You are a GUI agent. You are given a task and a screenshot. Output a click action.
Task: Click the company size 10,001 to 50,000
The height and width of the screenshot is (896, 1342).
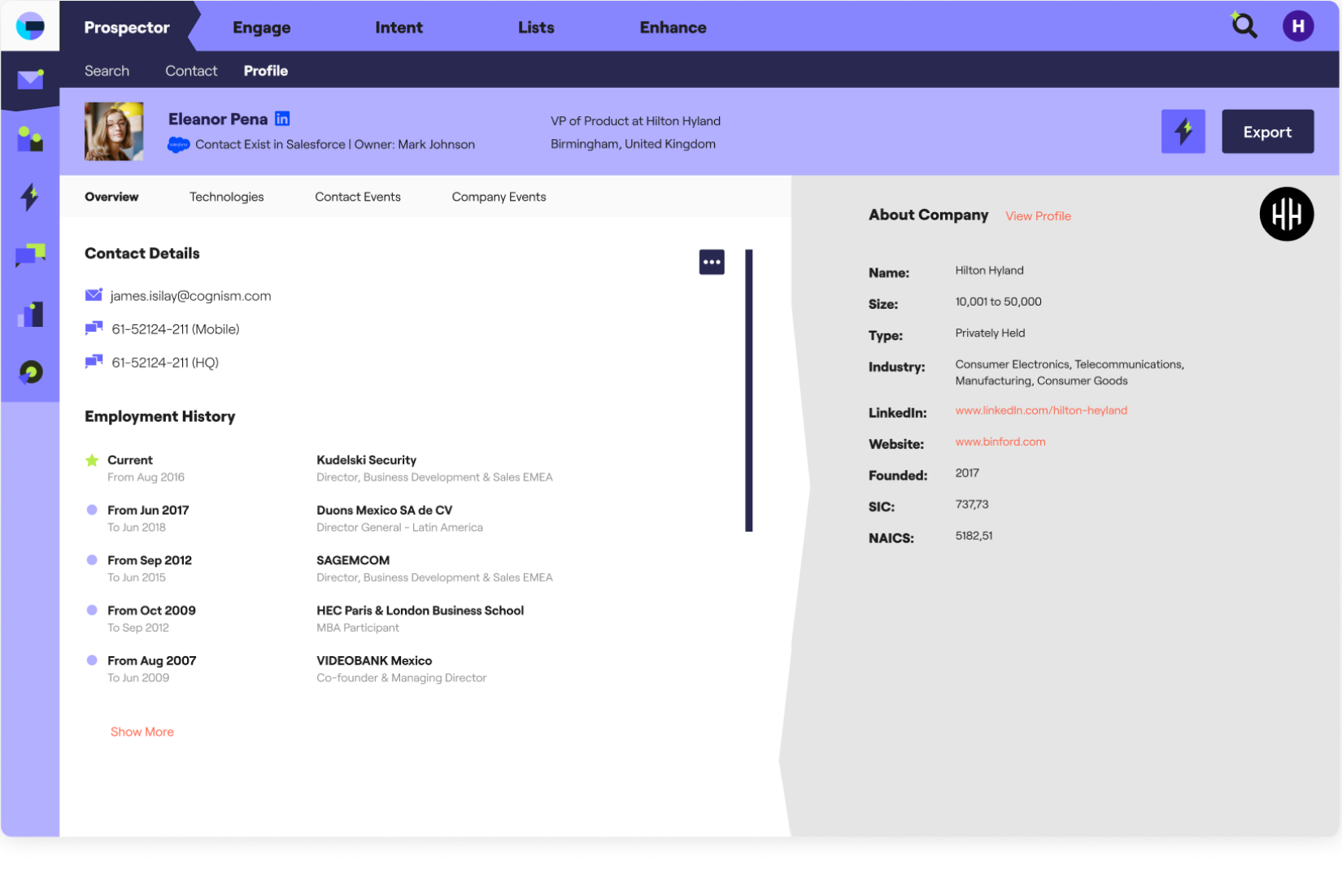click(998, 302)
